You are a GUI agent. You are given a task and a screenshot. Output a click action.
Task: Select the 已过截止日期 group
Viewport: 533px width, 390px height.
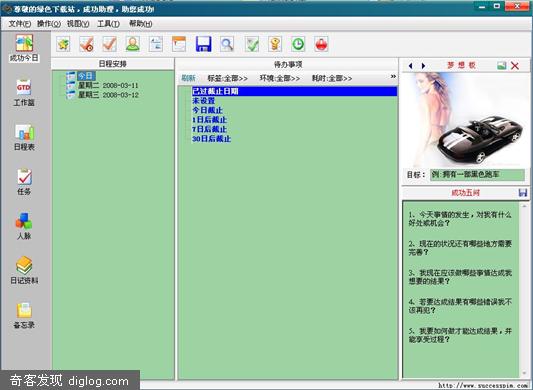tap(294, 91)
